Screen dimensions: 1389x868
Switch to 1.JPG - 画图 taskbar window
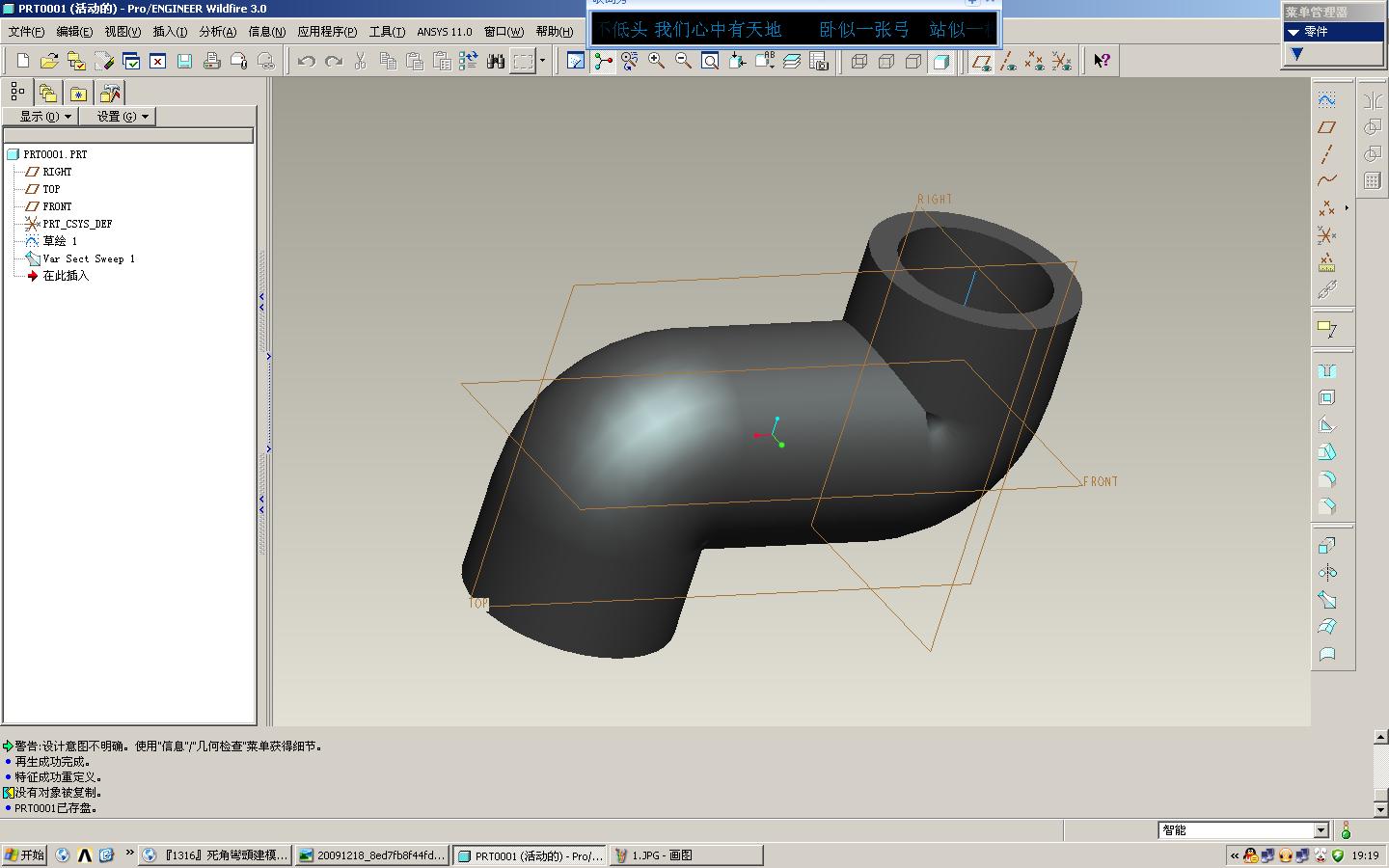686,855
